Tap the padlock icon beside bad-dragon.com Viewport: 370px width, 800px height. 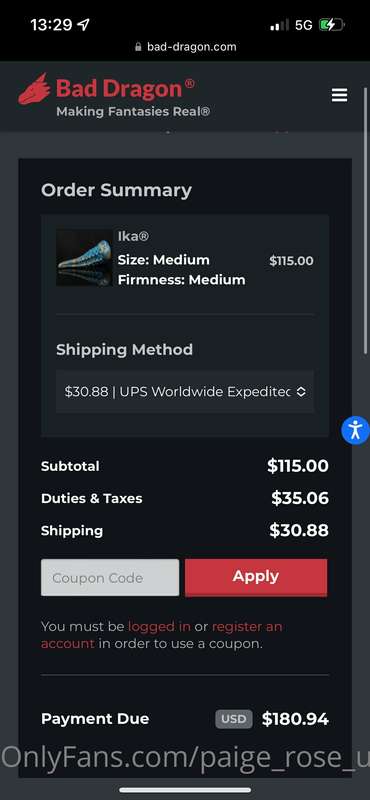[x=138, y=47]
